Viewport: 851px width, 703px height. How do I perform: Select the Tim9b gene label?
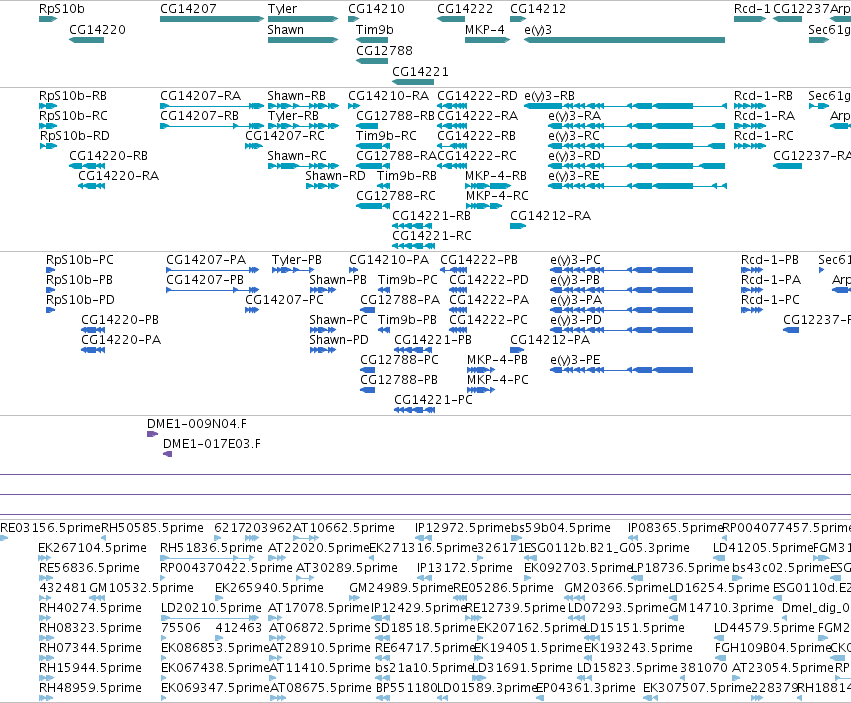tap(374, 30)
